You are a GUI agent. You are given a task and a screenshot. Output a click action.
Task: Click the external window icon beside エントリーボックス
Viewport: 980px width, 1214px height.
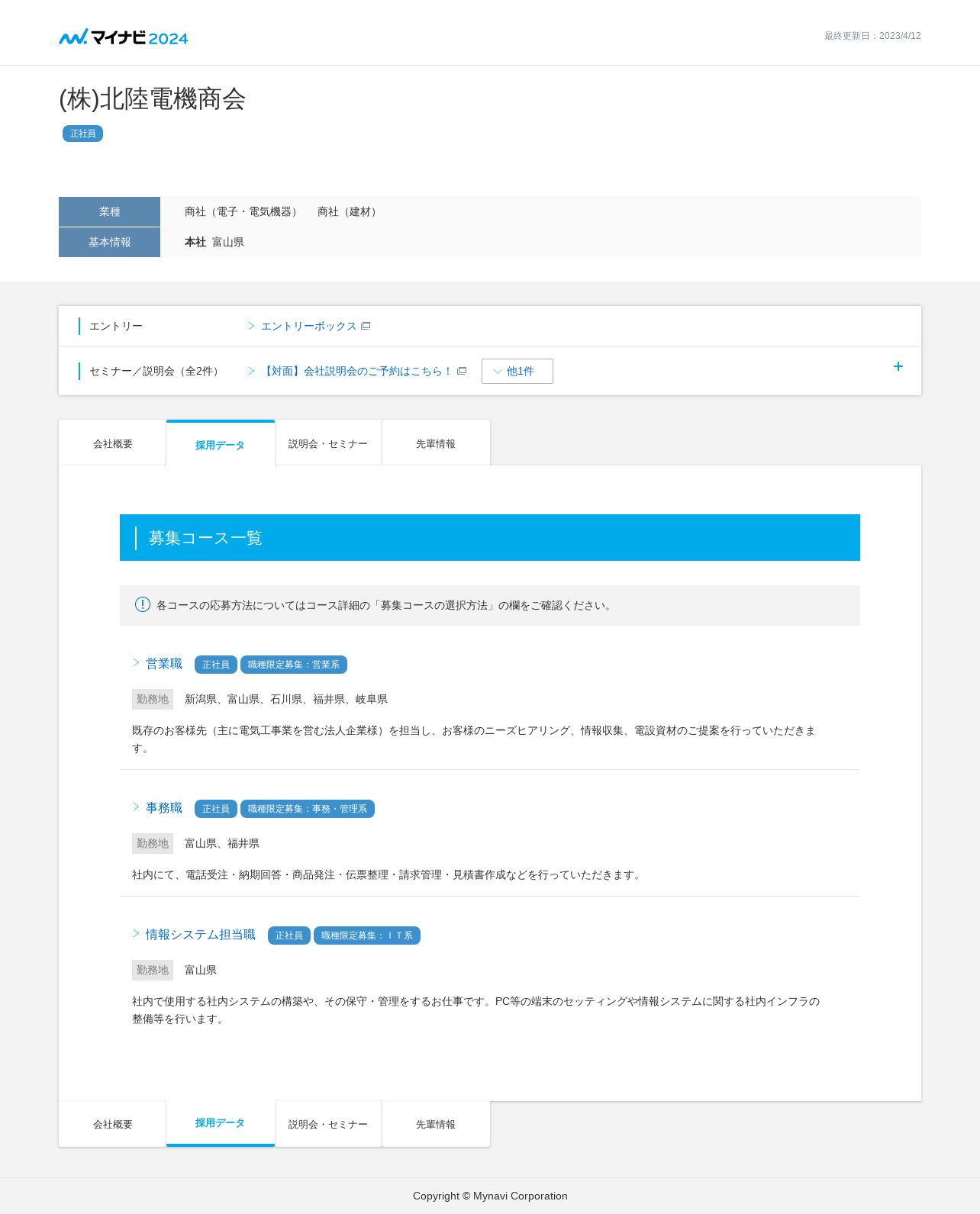click(x=366, y=326)
